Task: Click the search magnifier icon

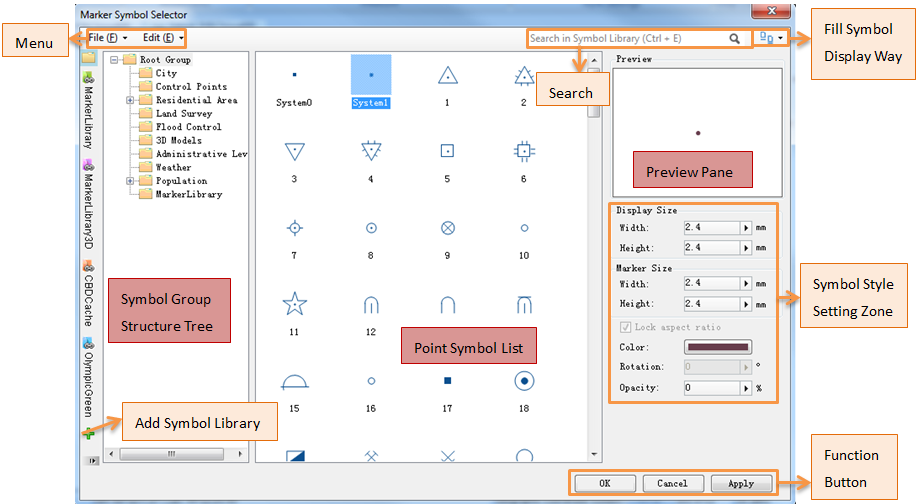Action: (x=735, y=39)
